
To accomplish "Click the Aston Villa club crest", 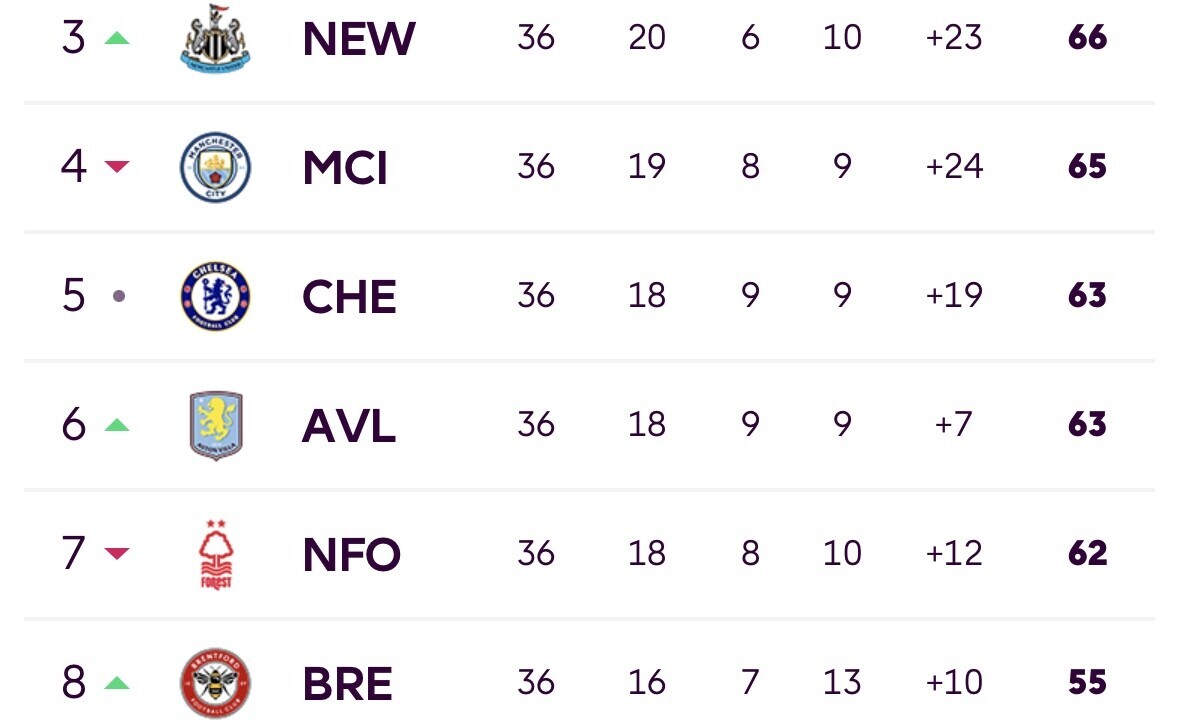I will click(216, 425).
